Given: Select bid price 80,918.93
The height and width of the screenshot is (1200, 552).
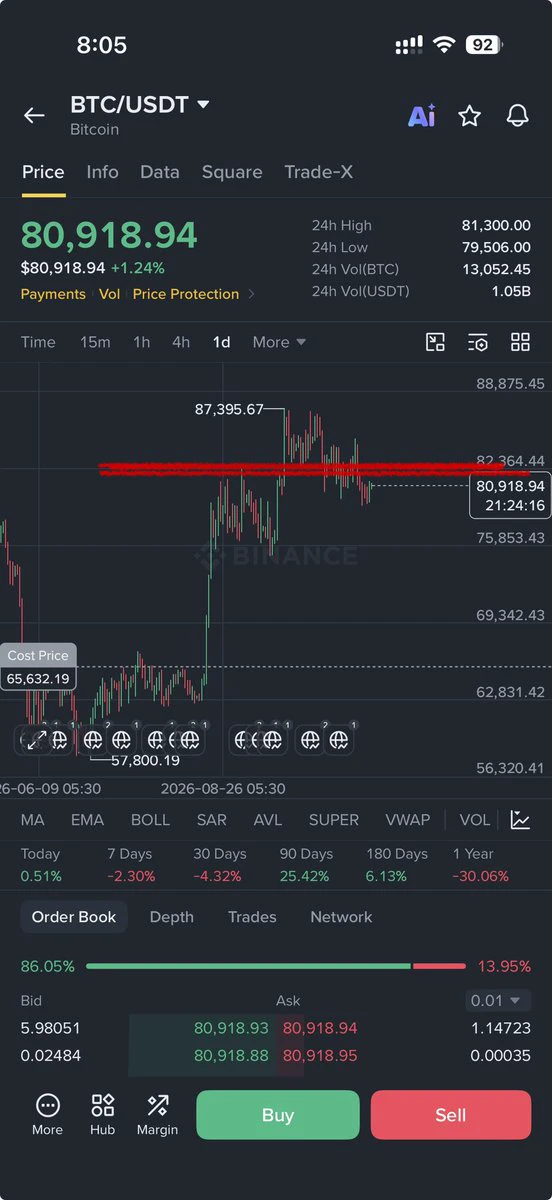Looking at the screenshot, I should tap(231, 1028).
